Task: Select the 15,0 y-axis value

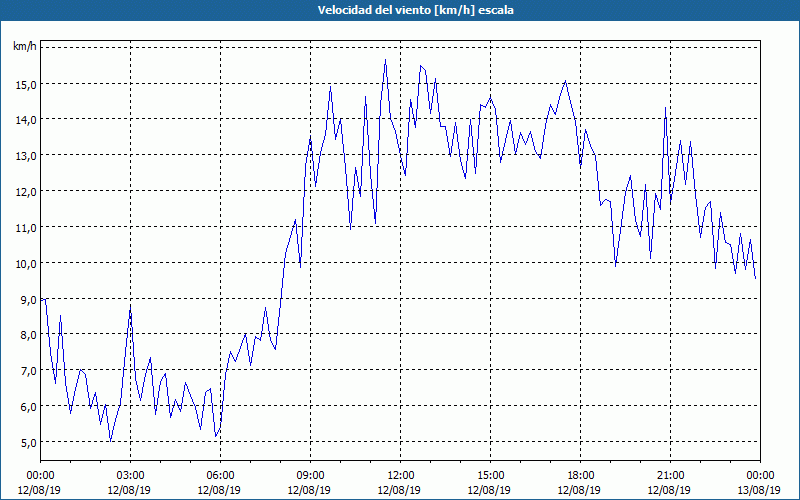Action: point(26,84)
